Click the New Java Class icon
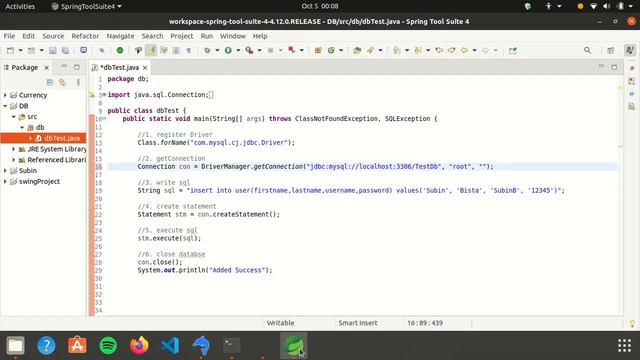This screenshot has height=360, width=640. (x=331, y=50)
